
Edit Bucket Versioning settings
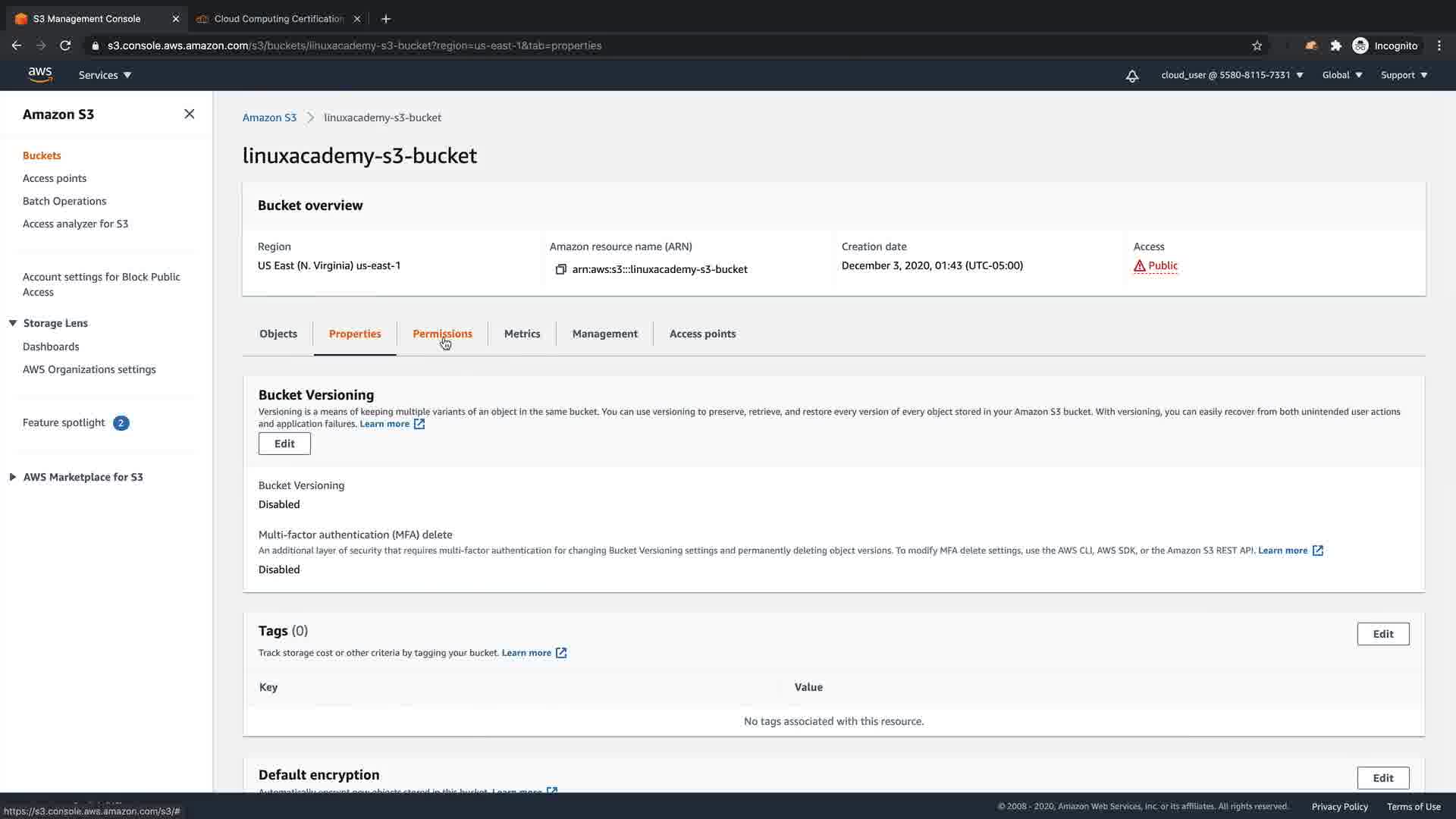tap(284, 444)
